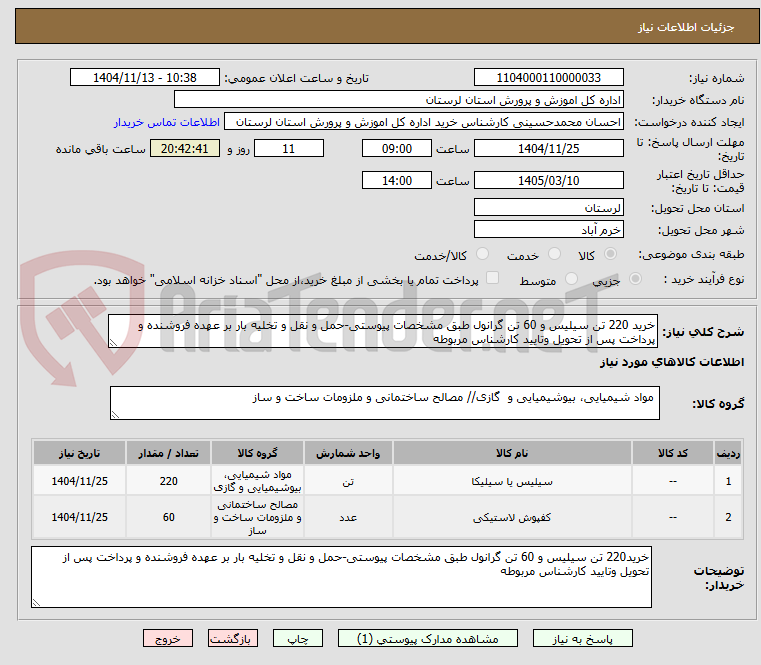Click the announcement date field 1404/11/13 - 10:38
761x665 pixels.
[145, 78]
